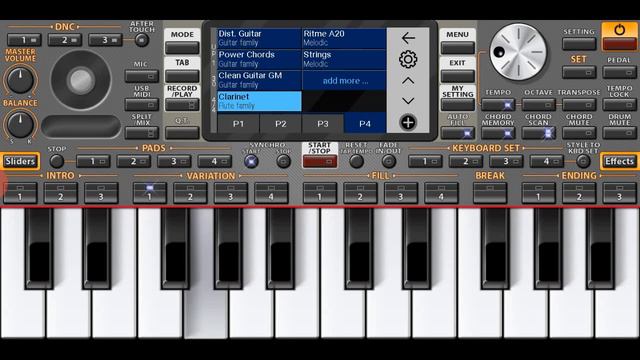Tap the ribbon strip below the joystick

(81, 126)
